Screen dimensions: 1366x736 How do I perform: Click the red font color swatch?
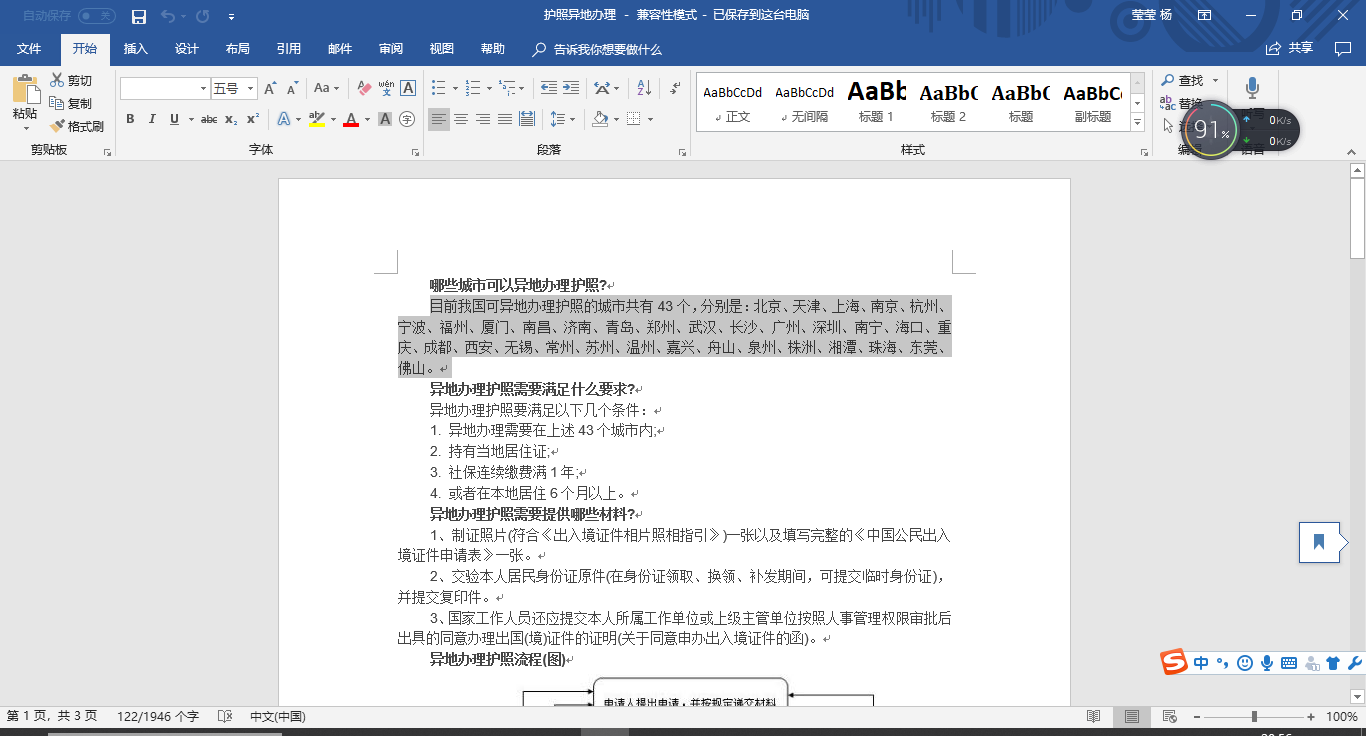[351, 119]
